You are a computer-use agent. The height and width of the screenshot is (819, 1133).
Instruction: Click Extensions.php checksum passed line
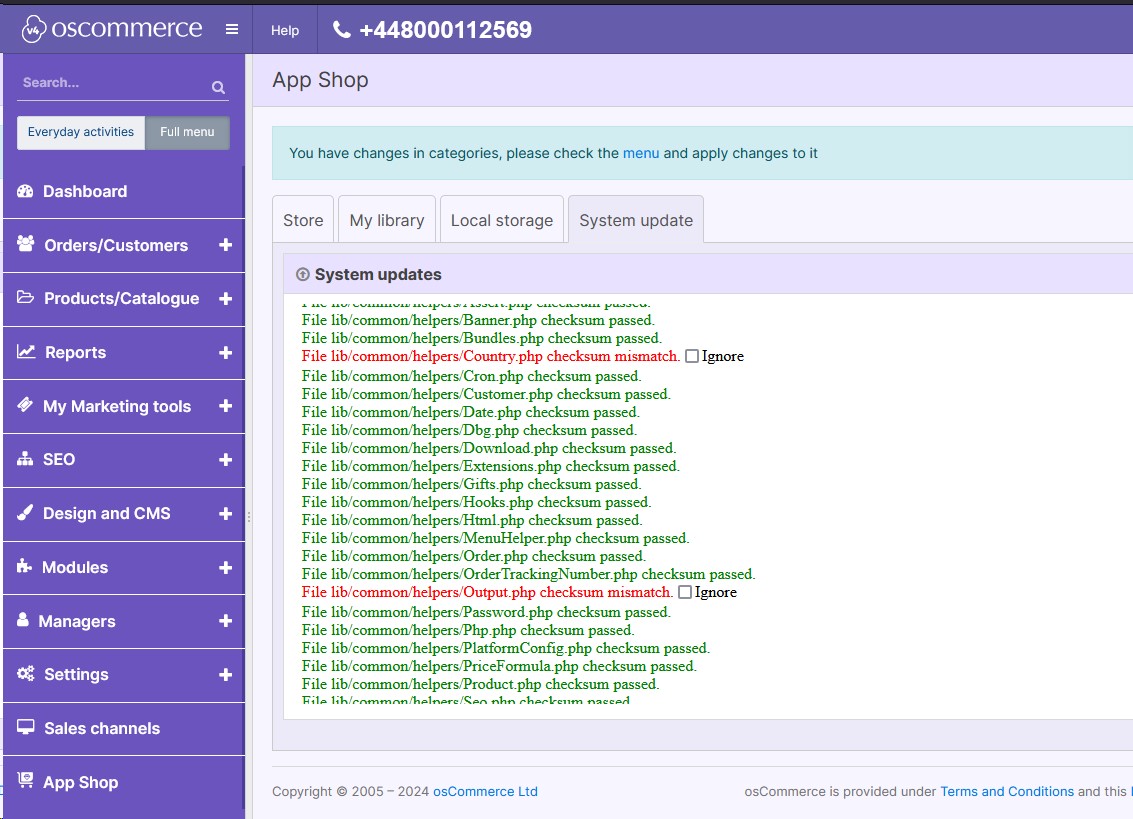(x=491, y=467)
